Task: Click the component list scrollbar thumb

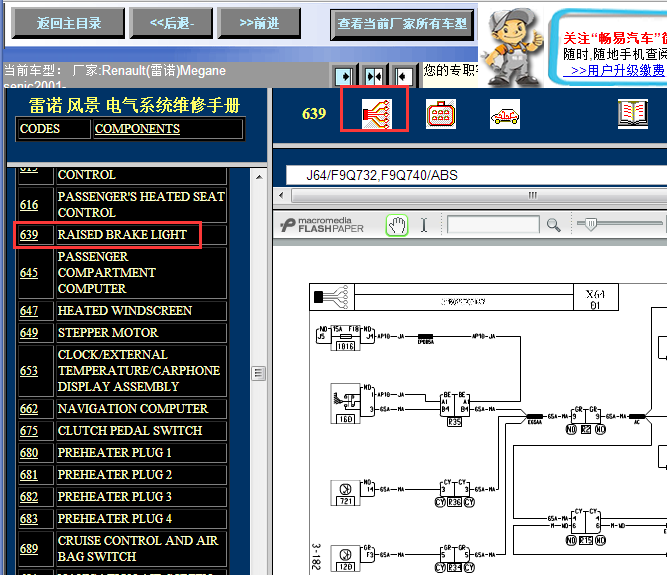Action: pos(259,373)
